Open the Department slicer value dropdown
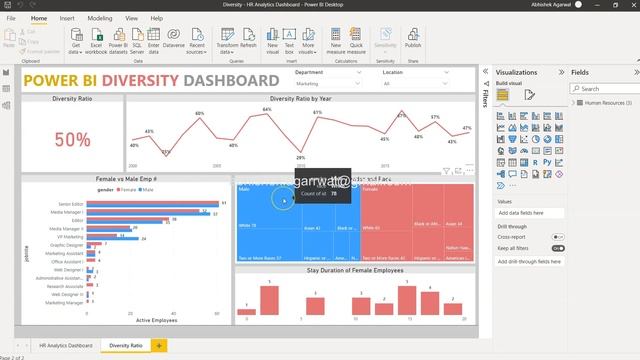 click(358, 83)
